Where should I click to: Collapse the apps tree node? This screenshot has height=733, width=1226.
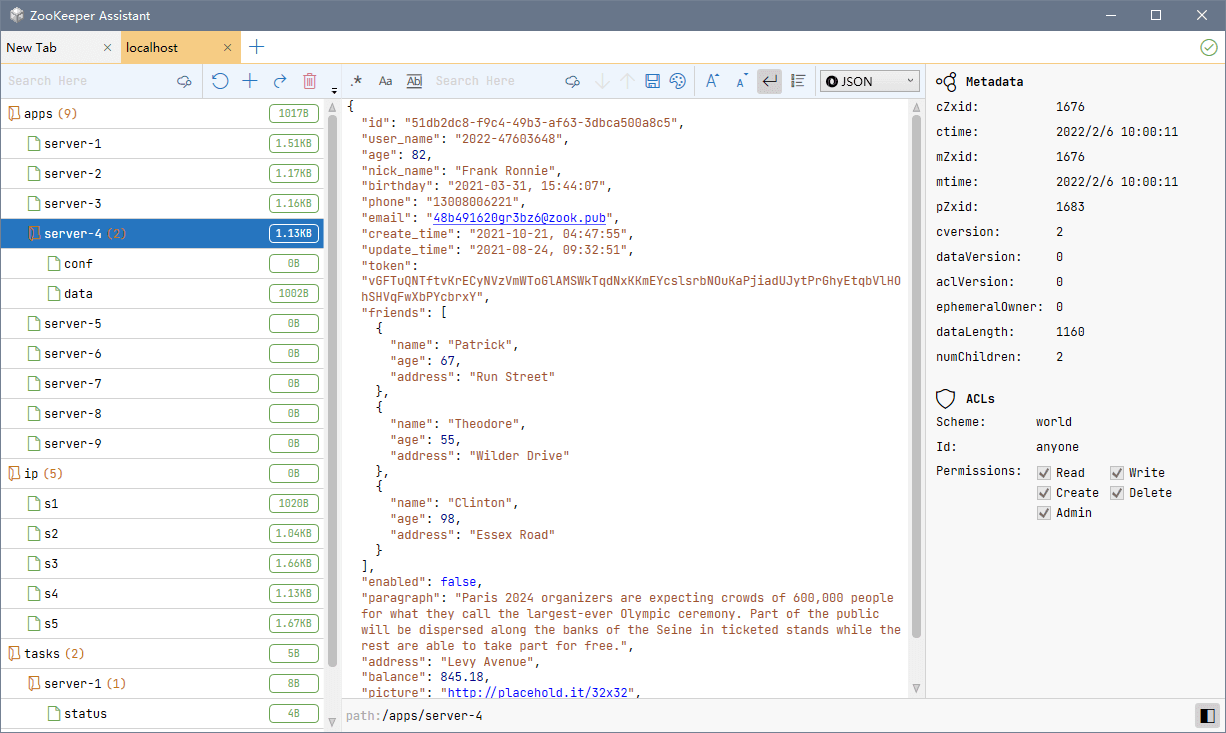[14, 114]
